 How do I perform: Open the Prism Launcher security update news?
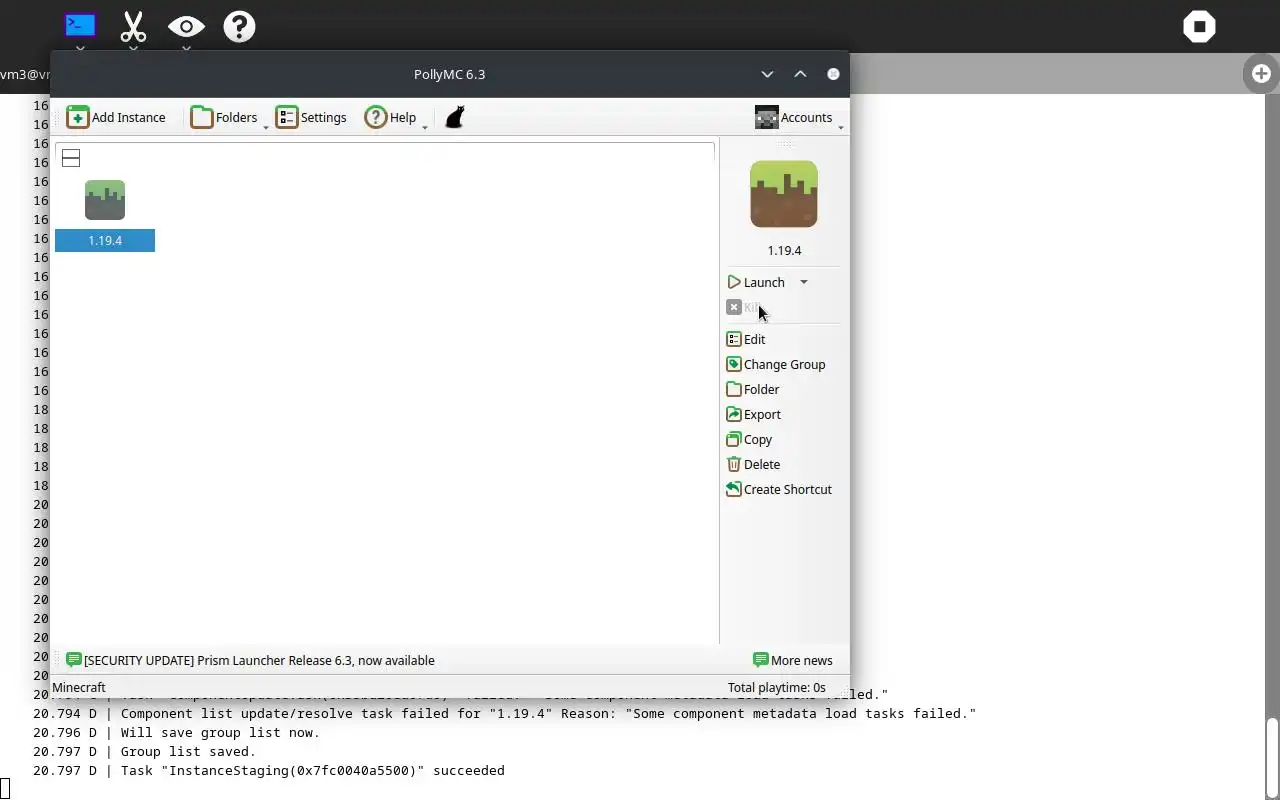coord(250,660)
